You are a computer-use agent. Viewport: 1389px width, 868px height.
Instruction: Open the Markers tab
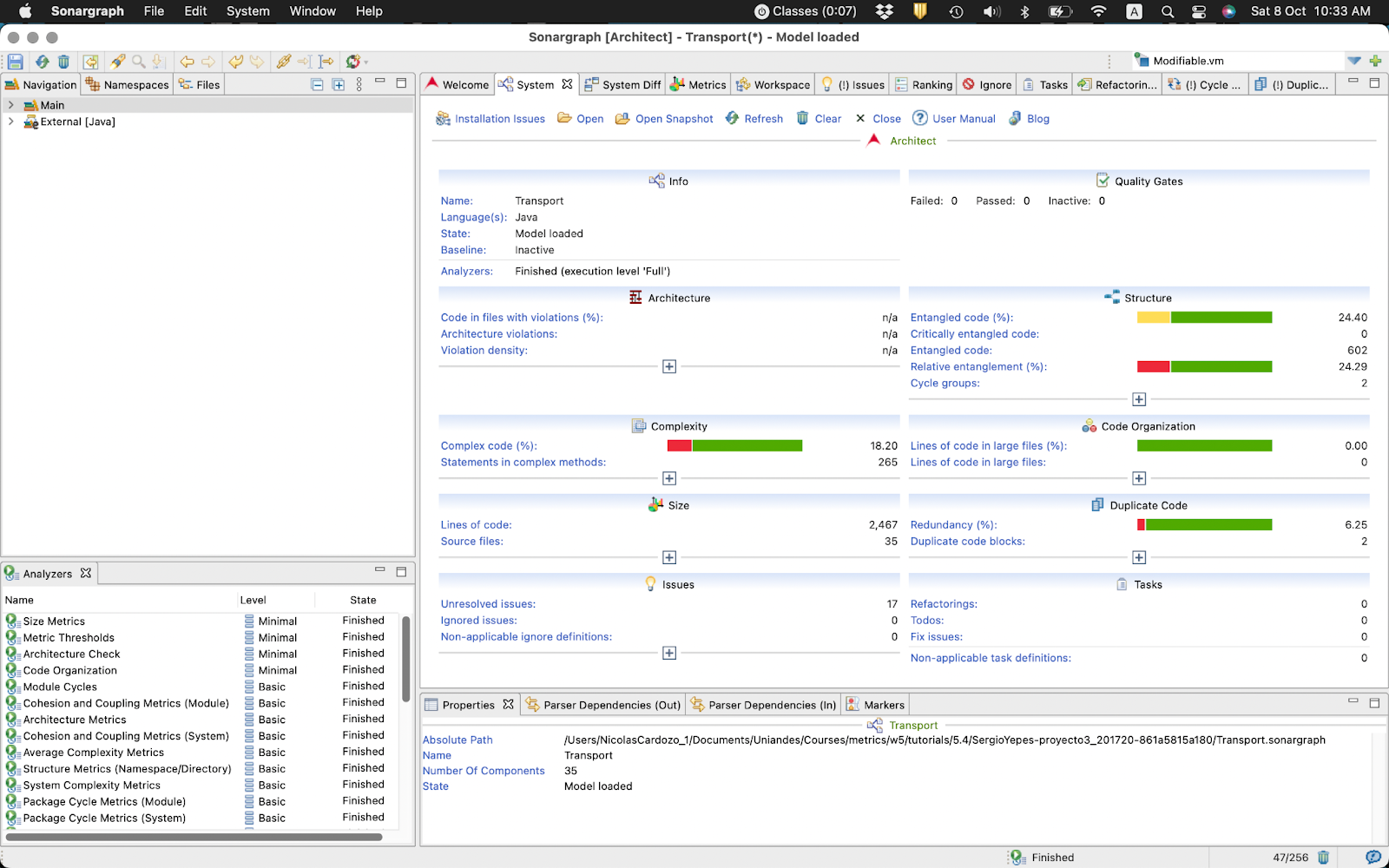tap(875, 705)
